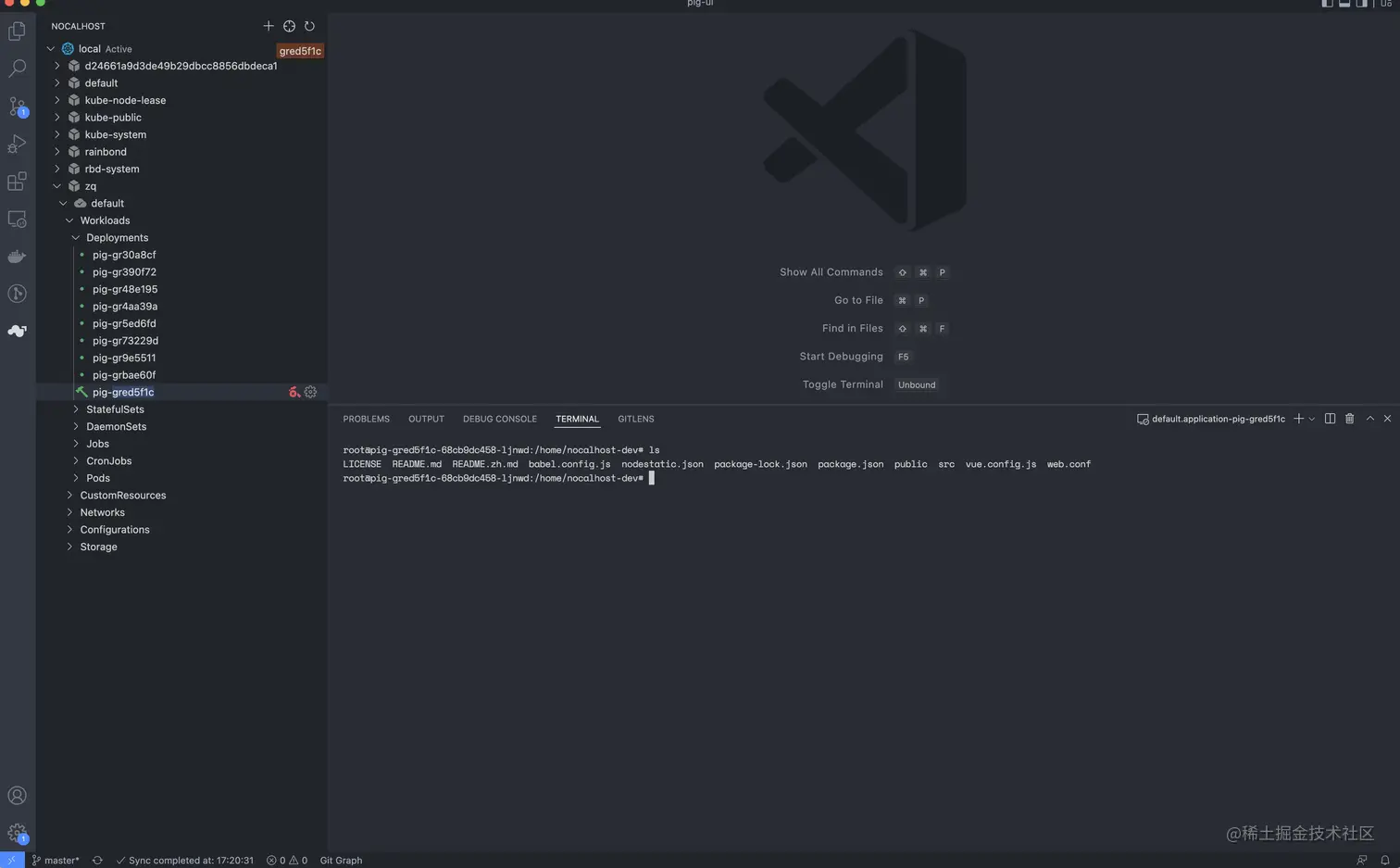Open the Manage gear in activity bar
Screen dimensions: 1400x868
17,833
